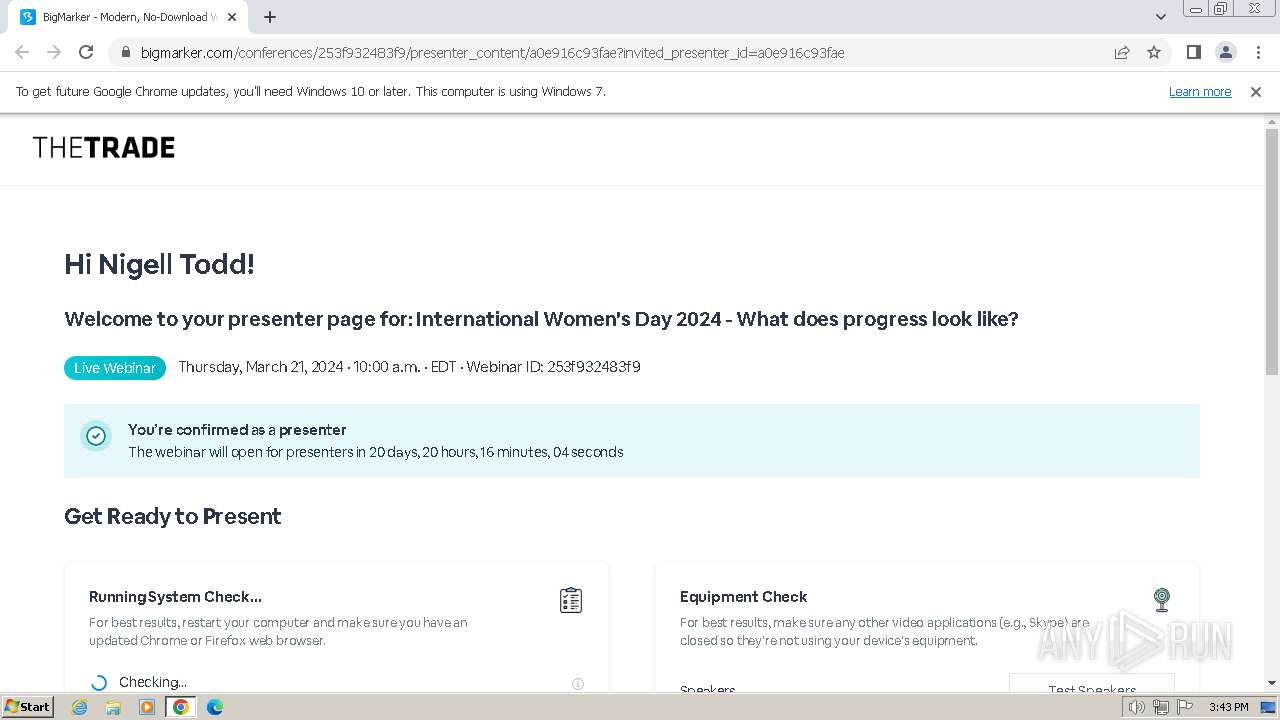Click the presenter countdown timer text
The image size is (1280, 720).
tap(376, 452)
